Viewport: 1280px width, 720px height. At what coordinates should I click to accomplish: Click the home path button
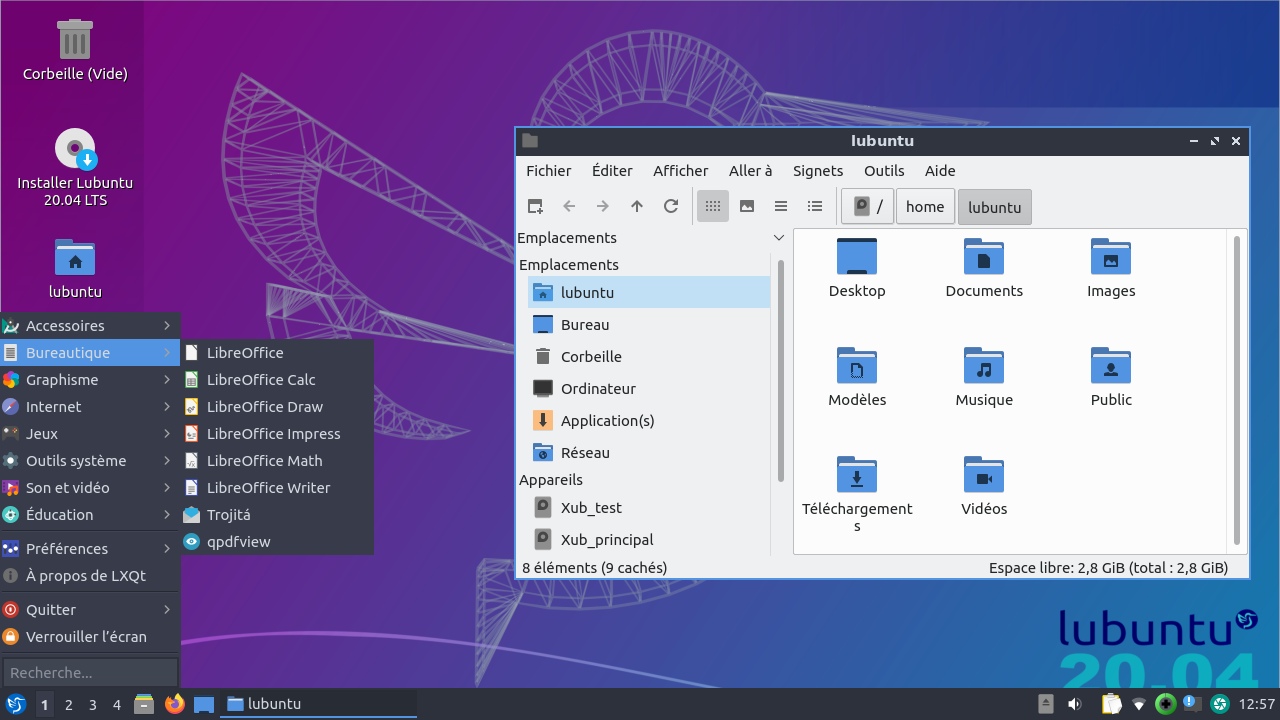coord(925,207)
